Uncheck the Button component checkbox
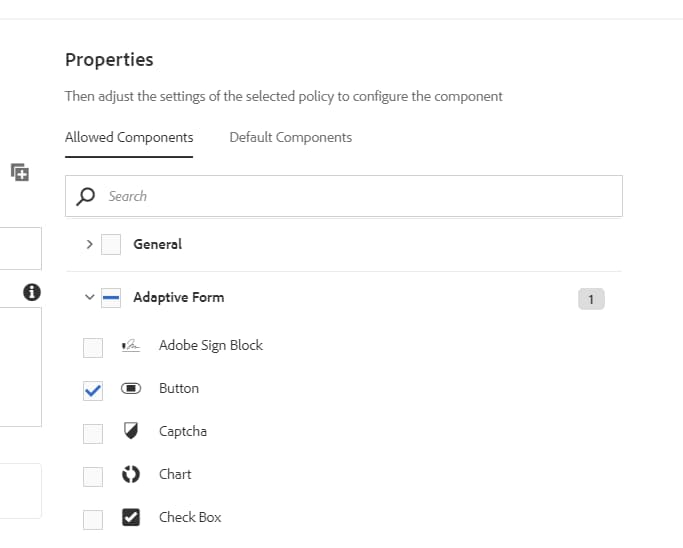This screenshot has height=548, width=683. tap(93, 390)
